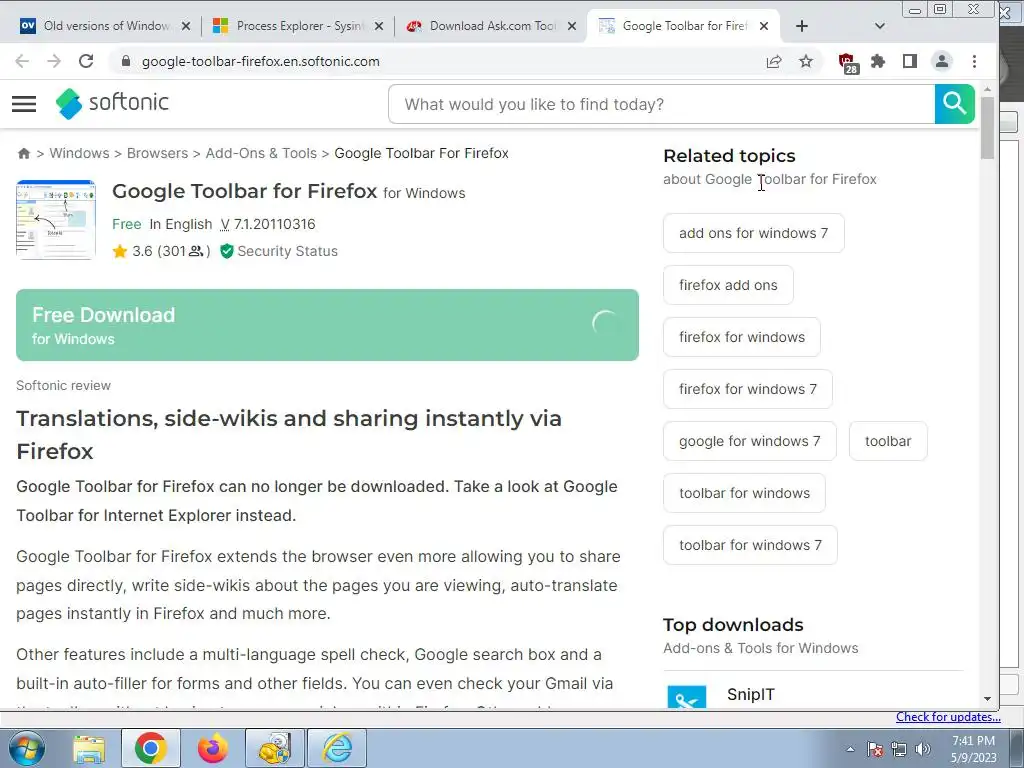Open a new browser tab
This screenshot has height=768, width=1024.
(x=802, y=26)
